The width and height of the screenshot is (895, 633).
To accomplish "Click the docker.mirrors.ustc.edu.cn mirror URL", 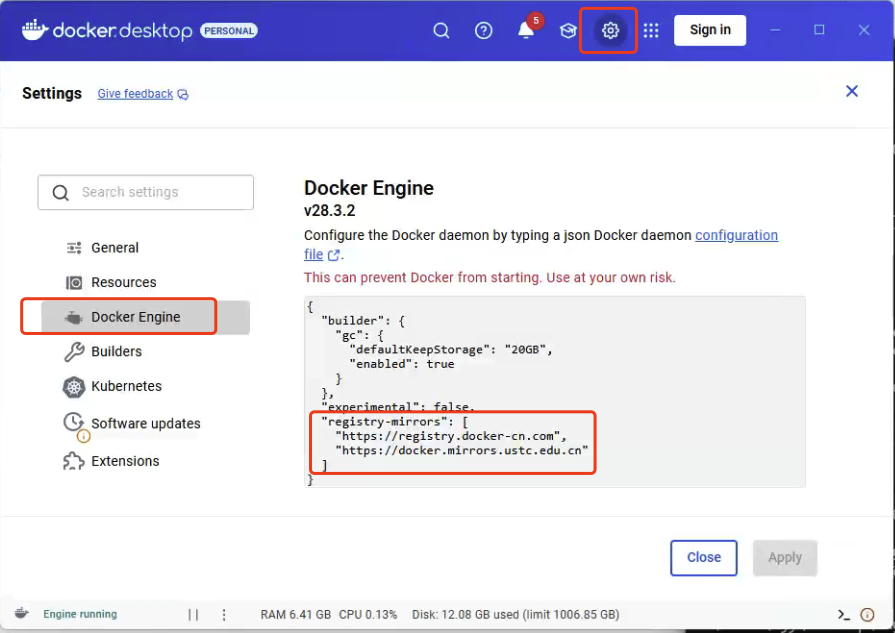I will click(x=462, y=450).
